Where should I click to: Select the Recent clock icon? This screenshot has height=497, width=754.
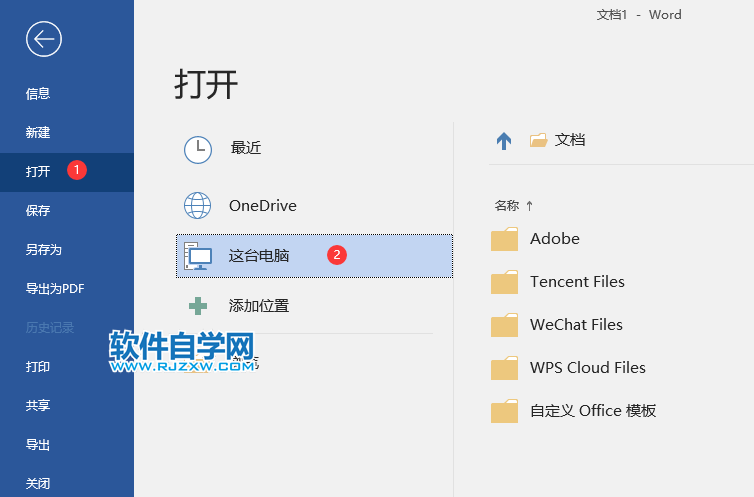coord(198,149)
